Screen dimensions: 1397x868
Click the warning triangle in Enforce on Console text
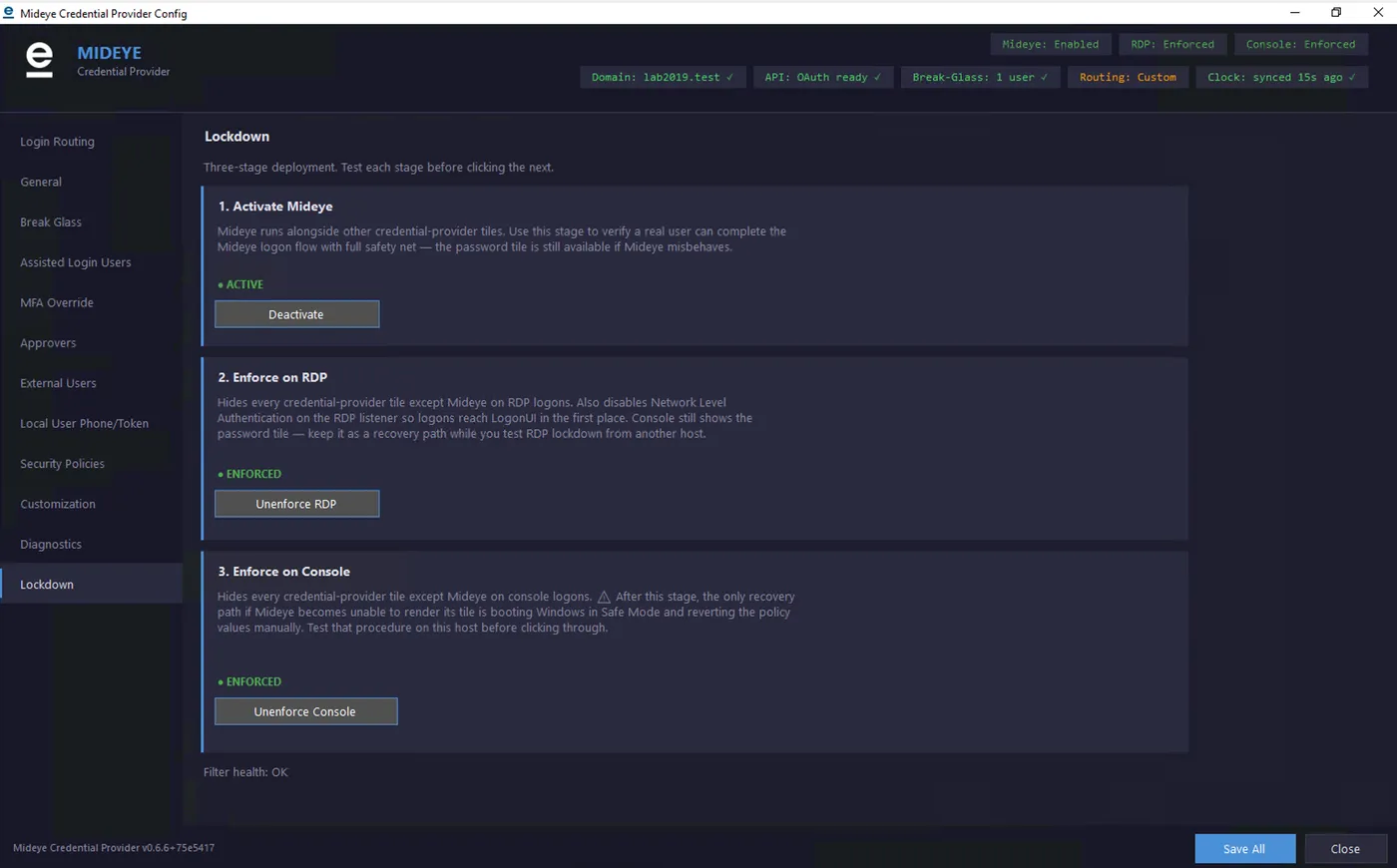click(x=604, y=597)
